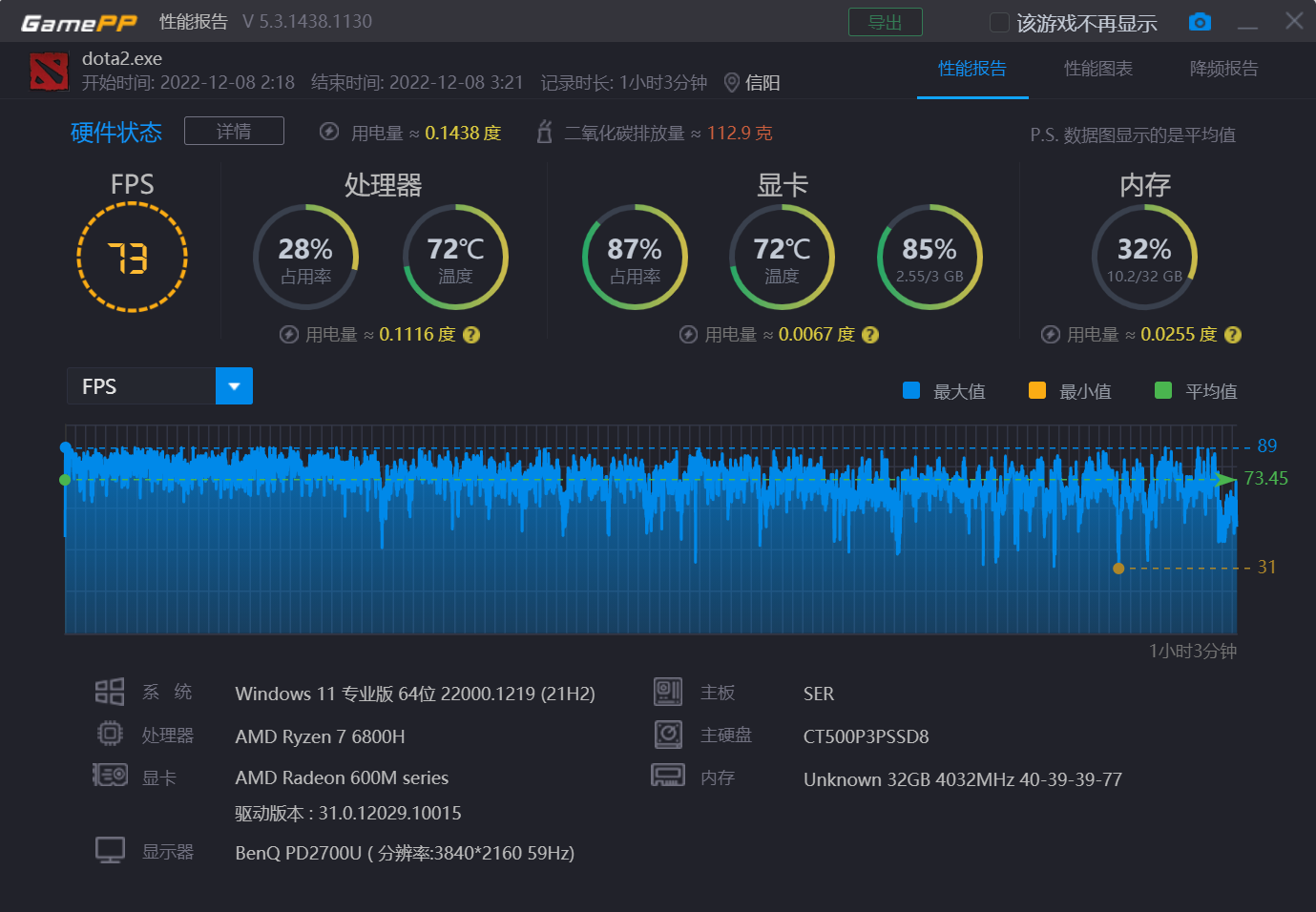Viewport: 1316px width, 912px height.
Task: Toggle the 平均值 legend marker
Action: pyautogui.click(x=1162, y=390)
